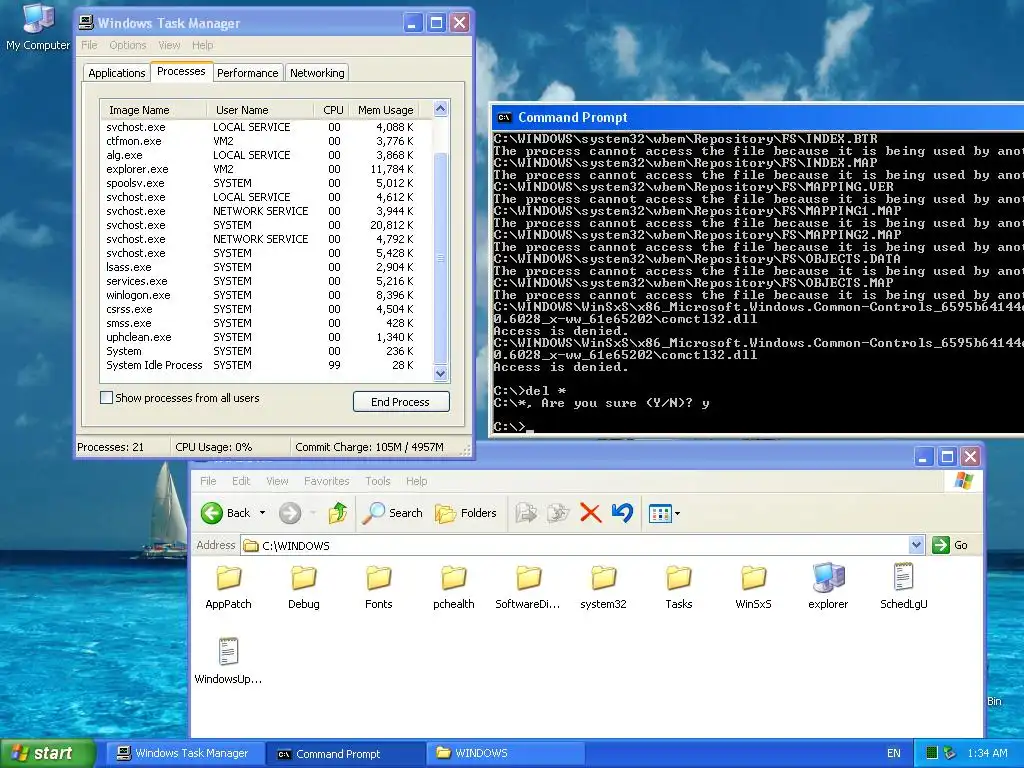The width and height of the screenshot is (1024, 768).
Task: Select the Debug folder
Action: point(304,587)
